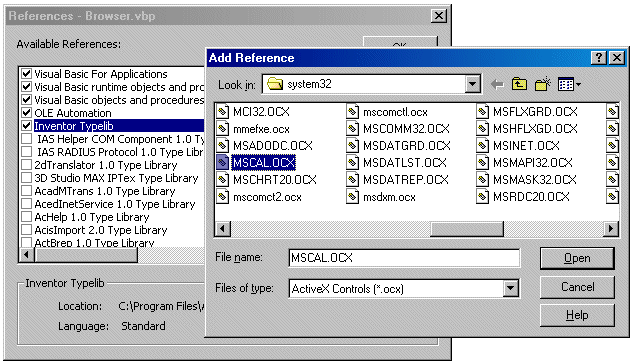Click the MSDATLST.OCX file icon
The height and width of the screenshot is (364, 634).
[x=353, y=163]
